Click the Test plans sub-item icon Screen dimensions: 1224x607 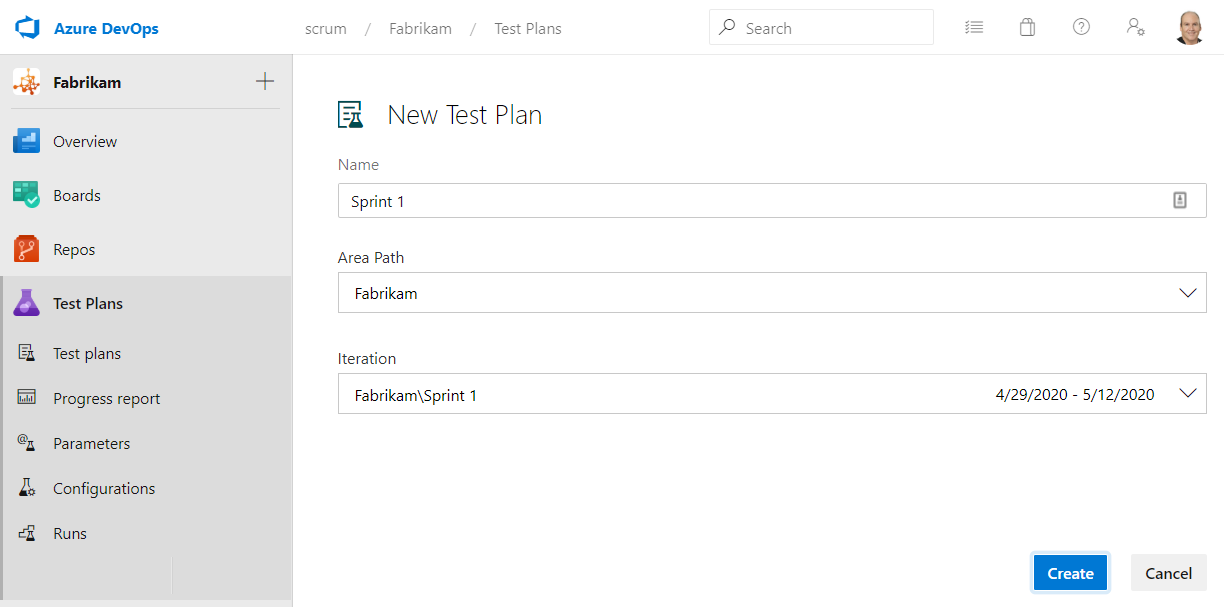coord(27,353)
